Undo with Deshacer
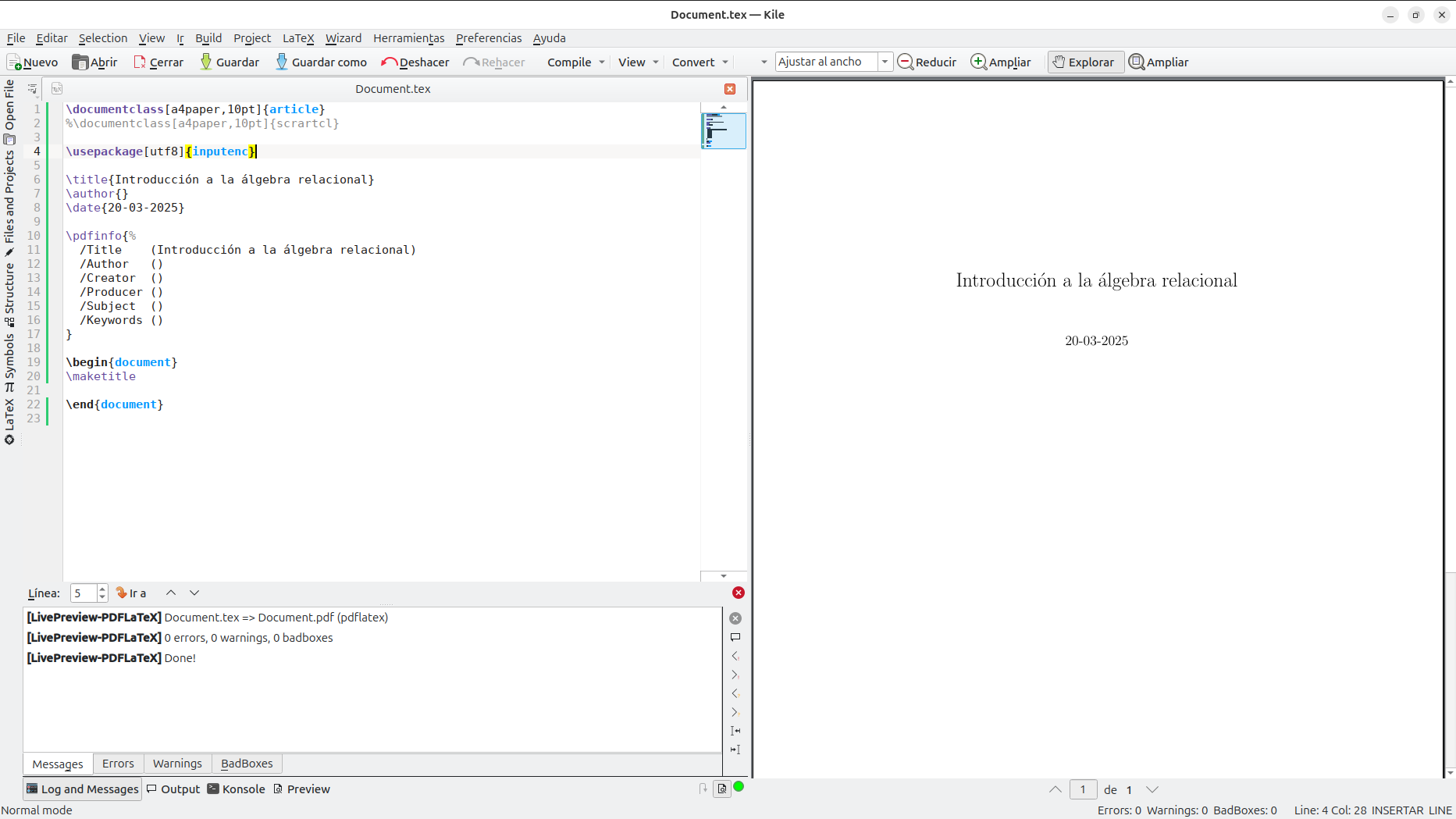This screenshot has width=1456, height=819. point(415,62)
